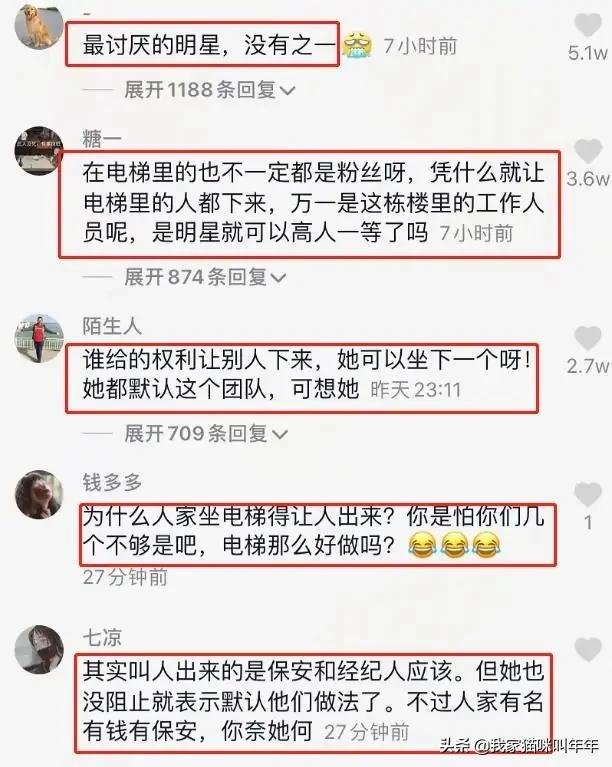View 陌生人's profile avatar
The height and width of the screenshot is (767, 612).
point(39,338)
